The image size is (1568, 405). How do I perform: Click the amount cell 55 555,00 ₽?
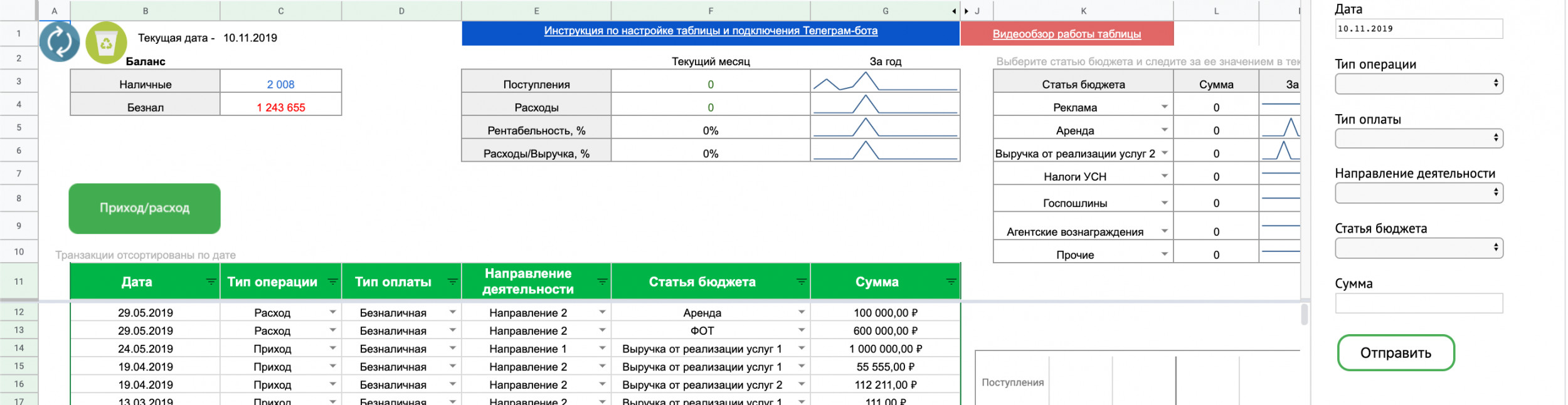[x=885, y=367]
